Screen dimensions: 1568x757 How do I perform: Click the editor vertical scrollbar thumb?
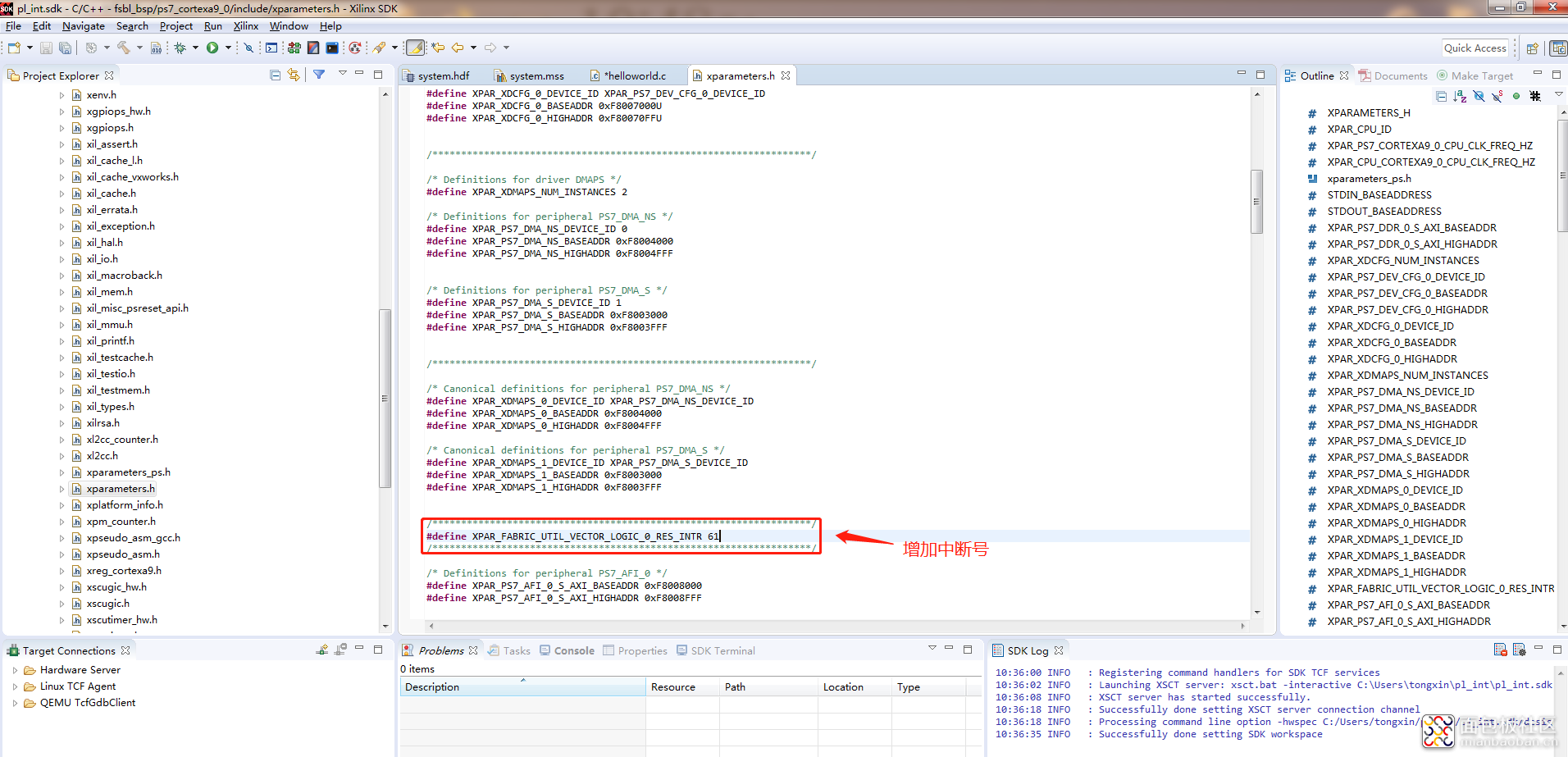1256,202
